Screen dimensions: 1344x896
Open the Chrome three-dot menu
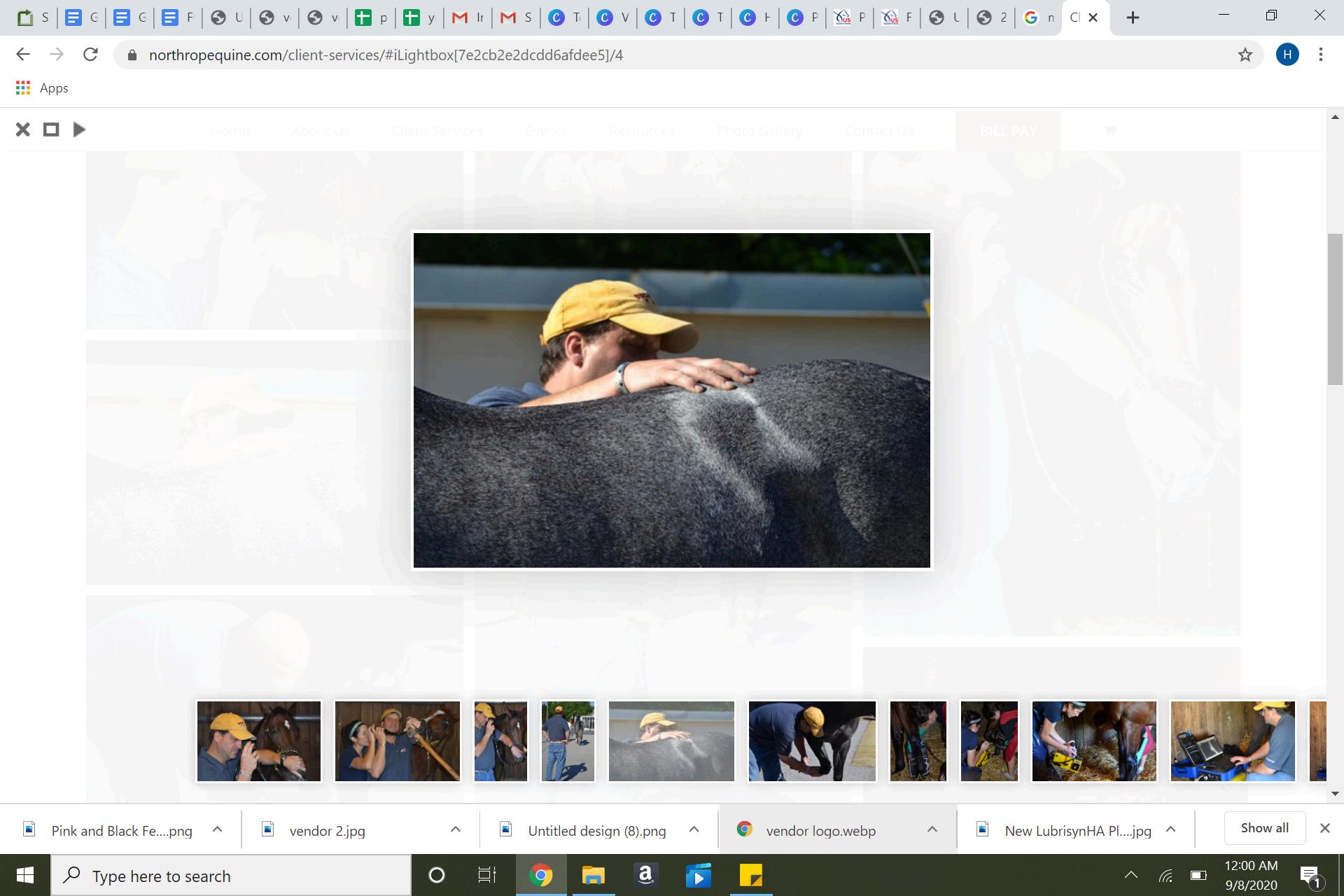(x=1320, y=55)
